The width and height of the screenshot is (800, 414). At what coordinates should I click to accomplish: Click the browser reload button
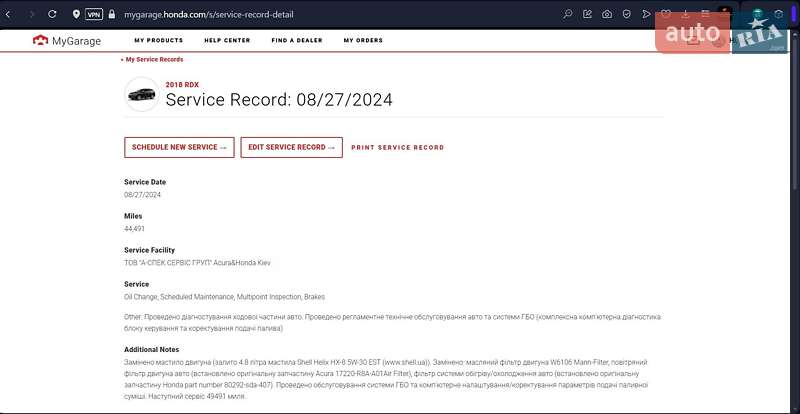pos(51,15)
